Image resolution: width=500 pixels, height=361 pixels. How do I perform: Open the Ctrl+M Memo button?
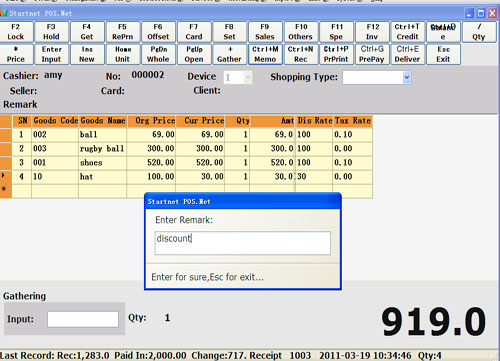pos(265,54)
